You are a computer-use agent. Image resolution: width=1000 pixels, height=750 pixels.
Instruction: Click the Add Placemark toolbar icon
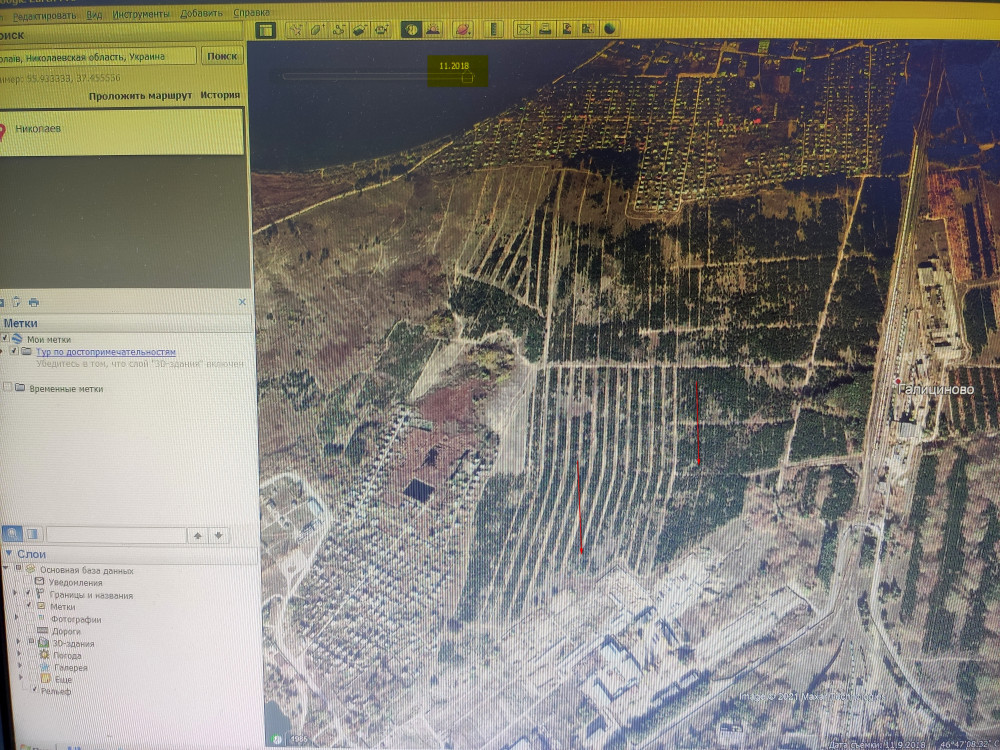pyautogui.click(x=295, y=30)
